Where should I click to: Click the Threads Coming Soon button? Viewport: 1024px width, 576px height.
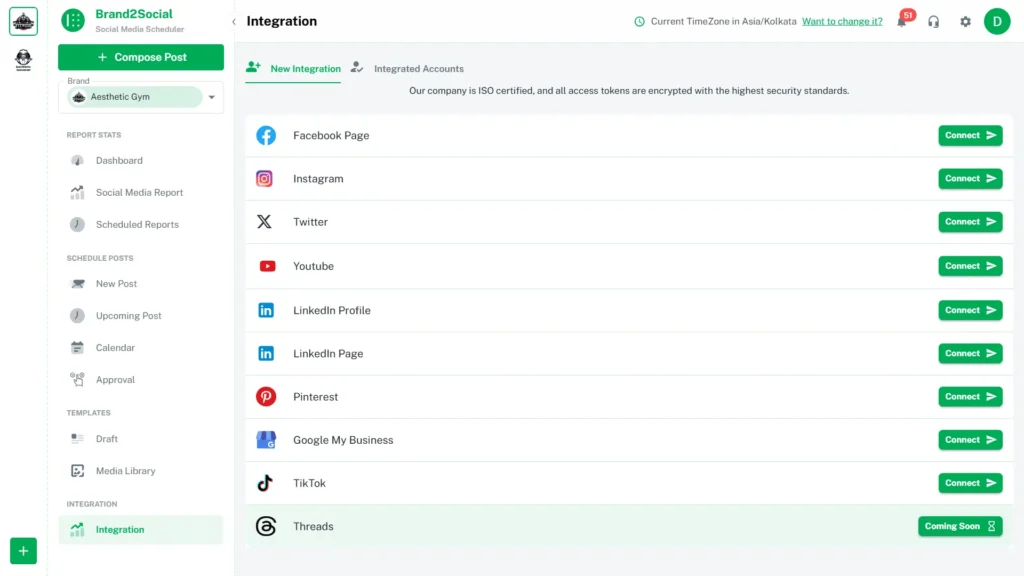pyautogui.click(x=960, y=526)
